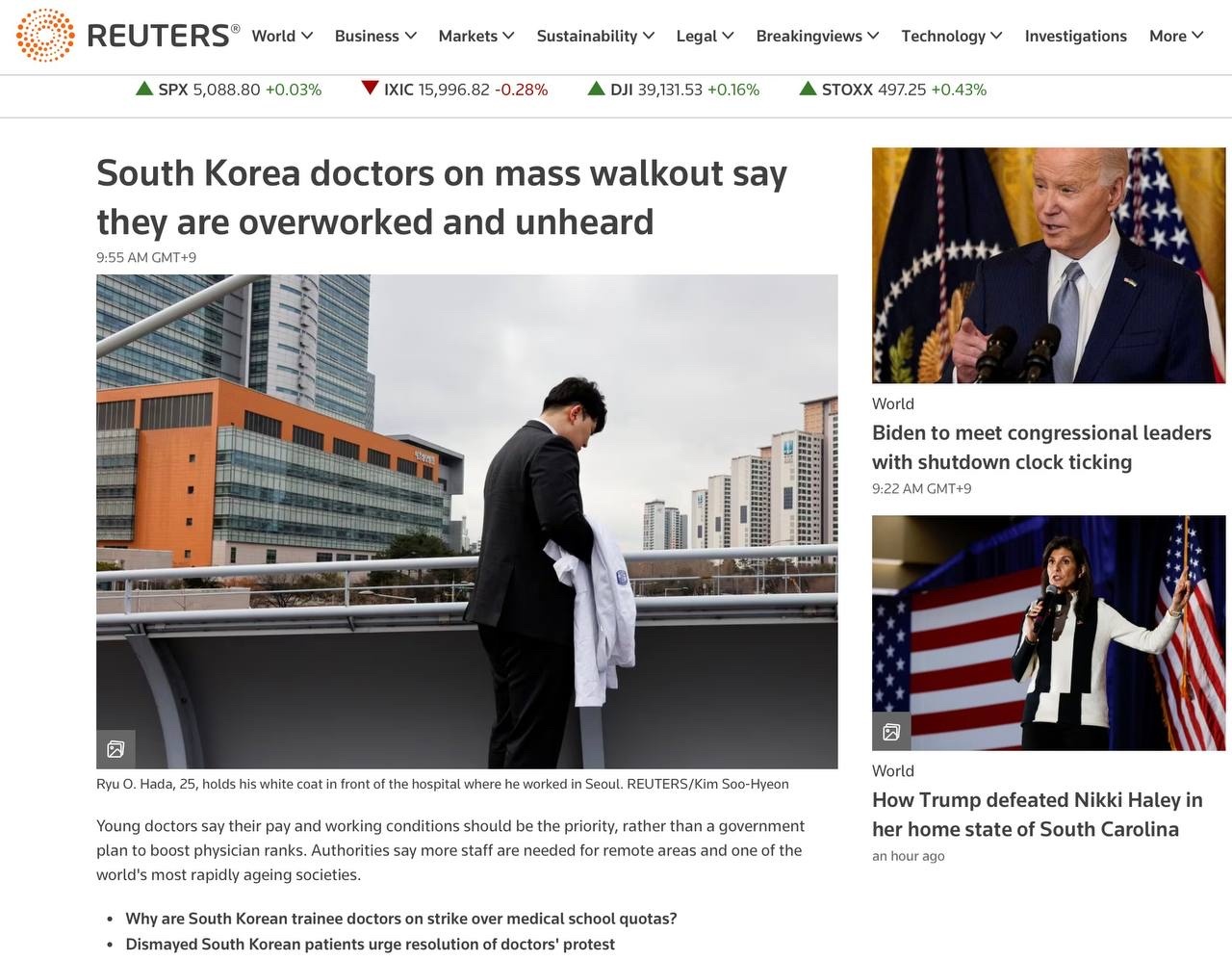
Task: Click the DJI green up-triangle indicator
Action: [597, 89]
